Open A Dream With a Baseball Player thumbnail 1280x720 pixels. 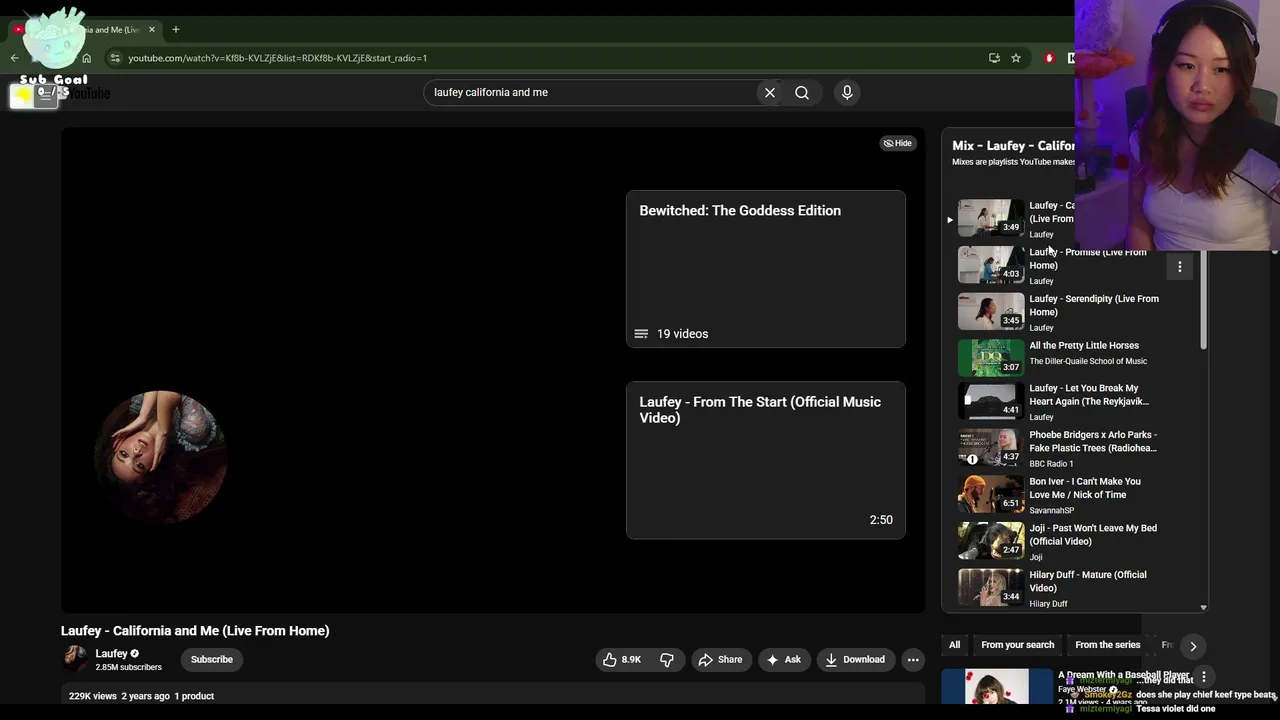click(x=996, y=687)
